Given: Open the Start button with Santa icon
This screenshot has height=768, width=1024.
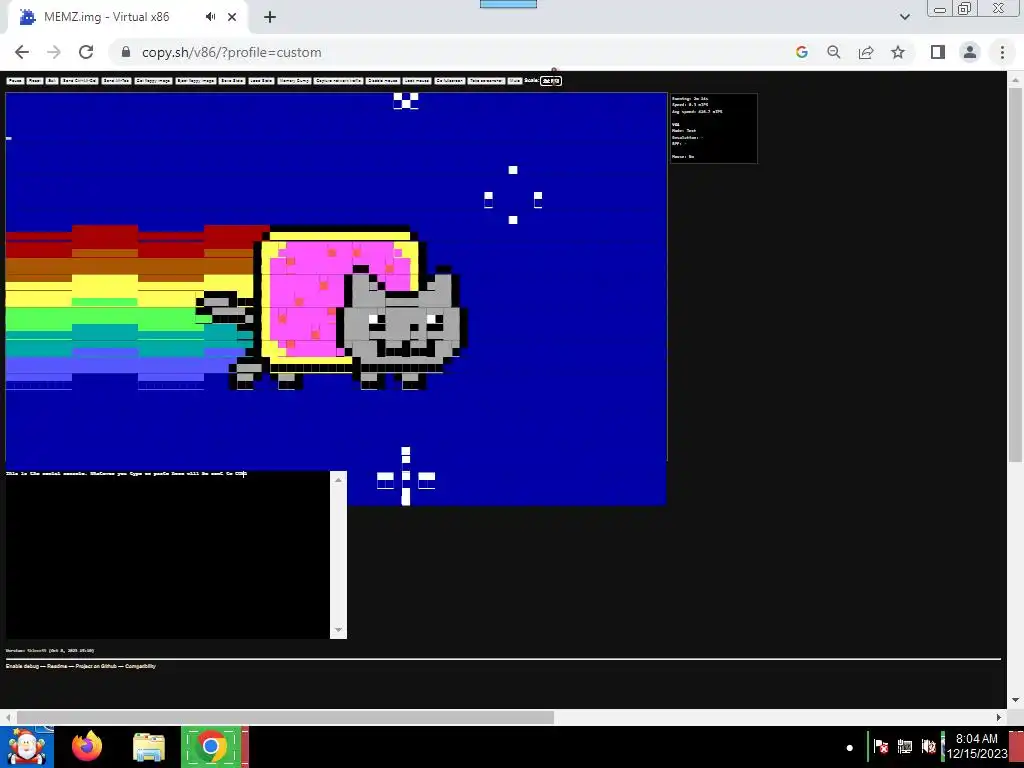Looking at the screenshot, I should point(27,747).
